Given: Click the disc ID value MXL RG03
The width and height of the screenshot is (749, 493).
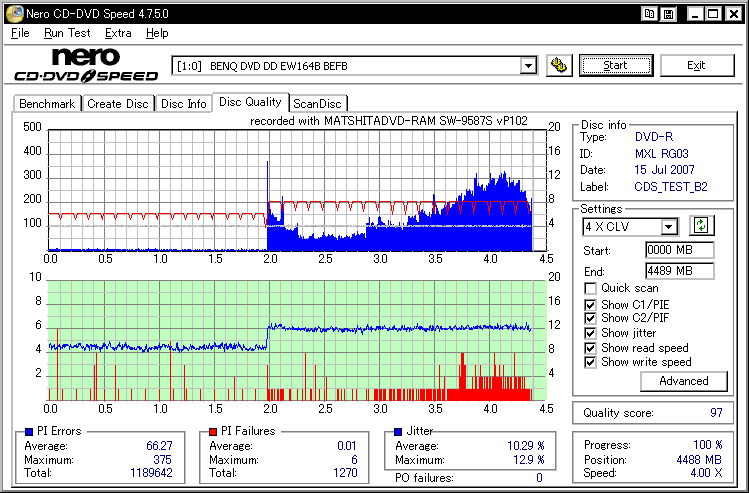Looking at the screenshot, I should (x=662, y=154).
